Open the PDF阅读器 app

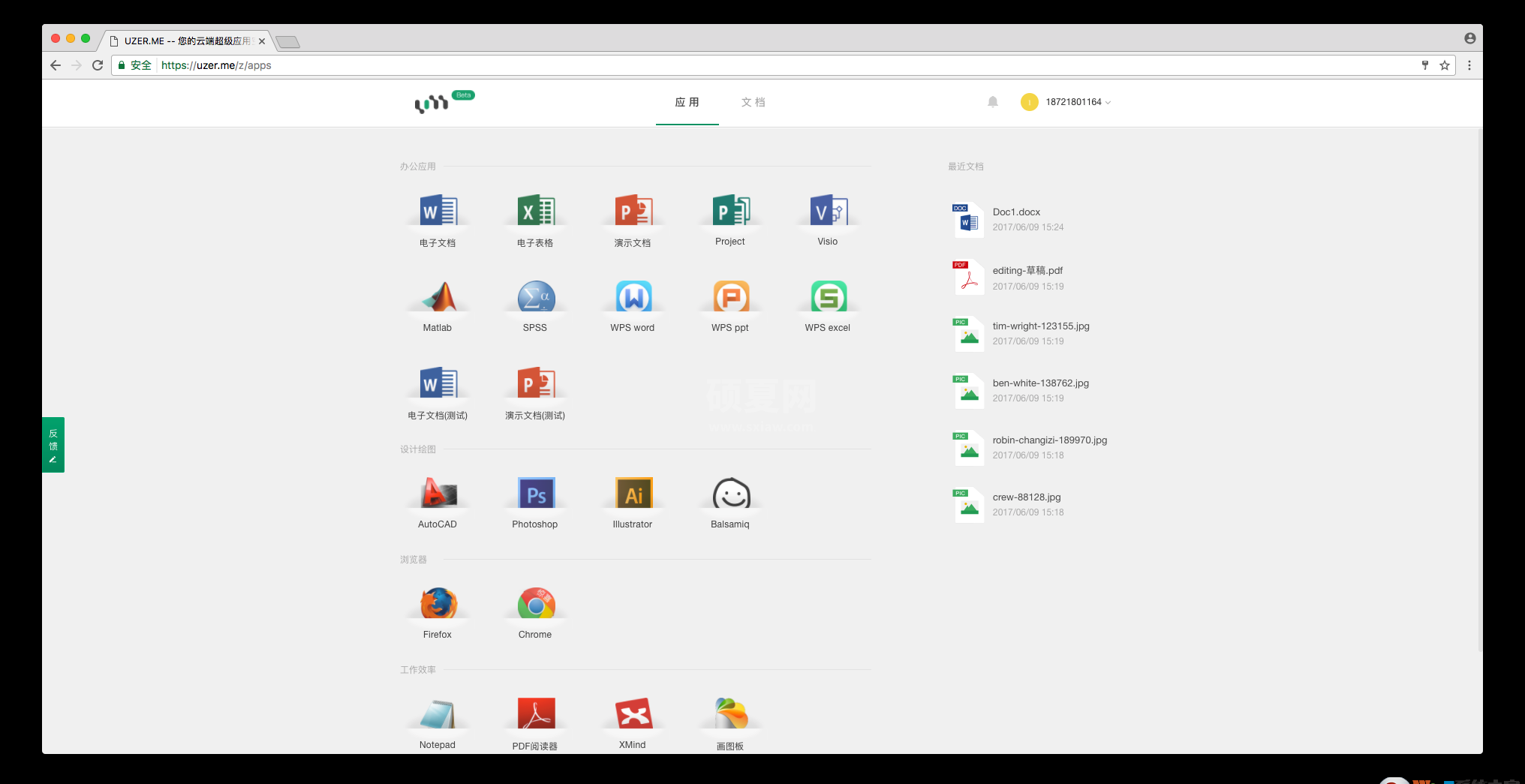[536, 714]
